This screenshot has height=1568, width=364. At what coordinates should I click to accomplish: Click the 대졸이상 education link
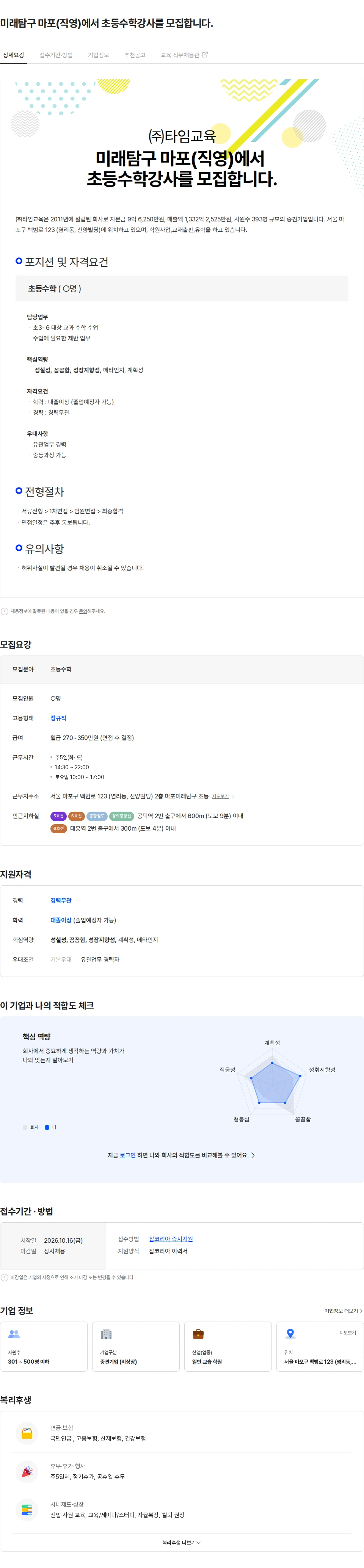point(61,920)
